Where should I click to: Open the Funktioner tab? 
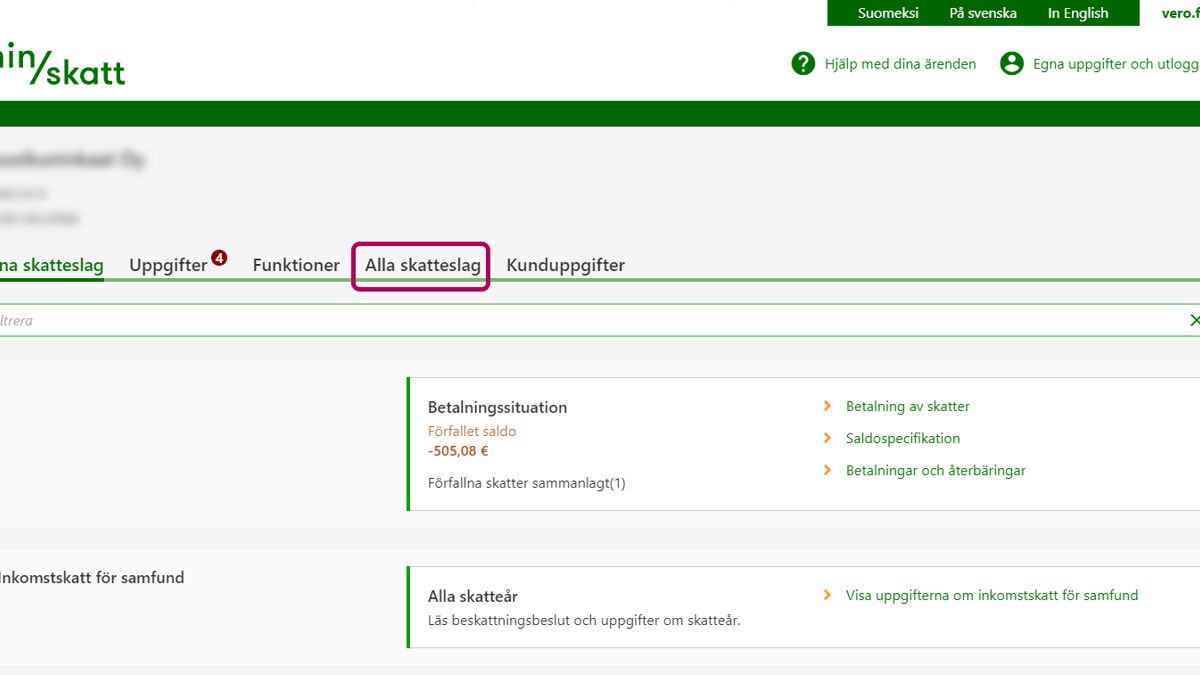point(296,266)
